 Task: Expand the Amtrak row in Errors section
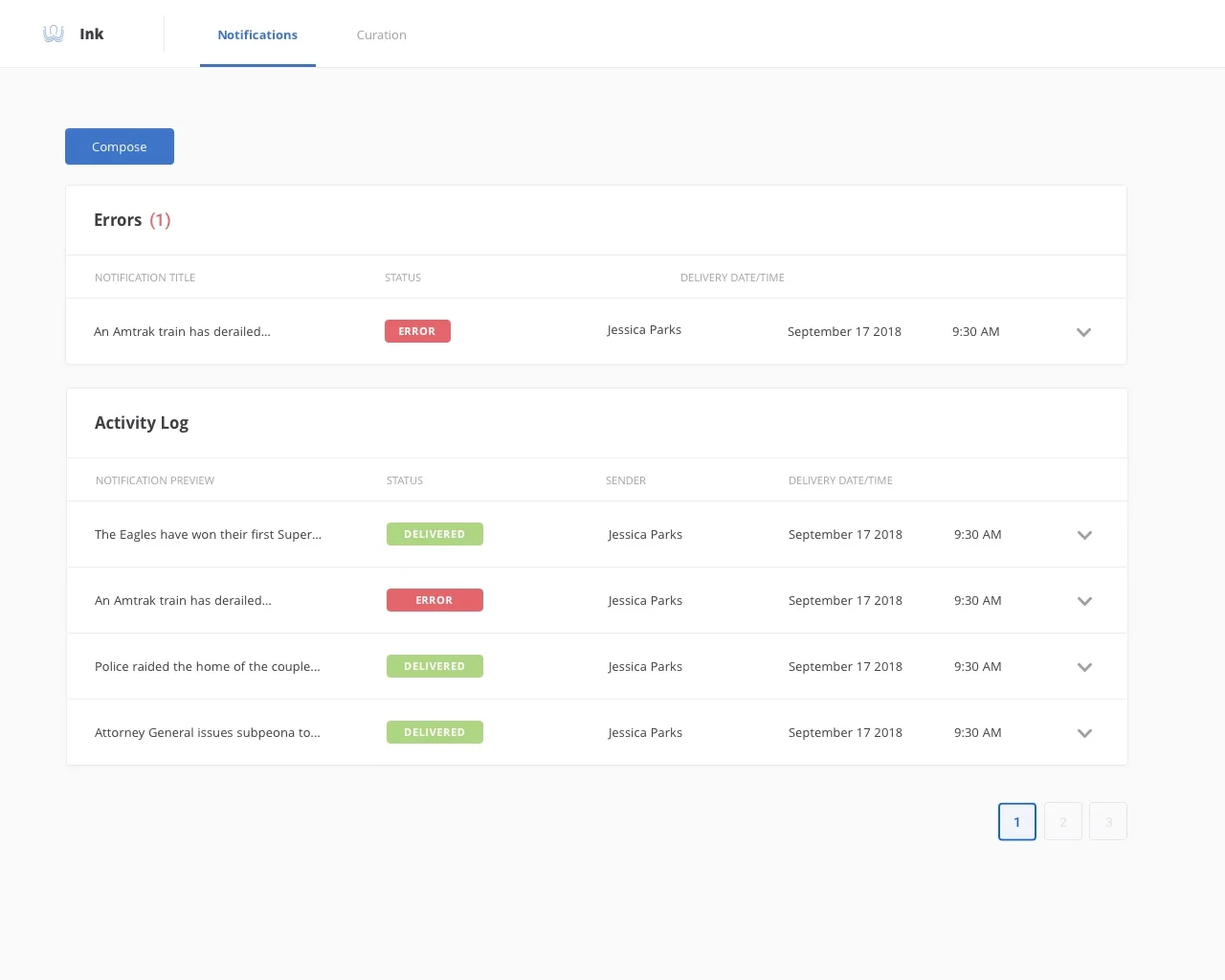tap(1083, 332)
